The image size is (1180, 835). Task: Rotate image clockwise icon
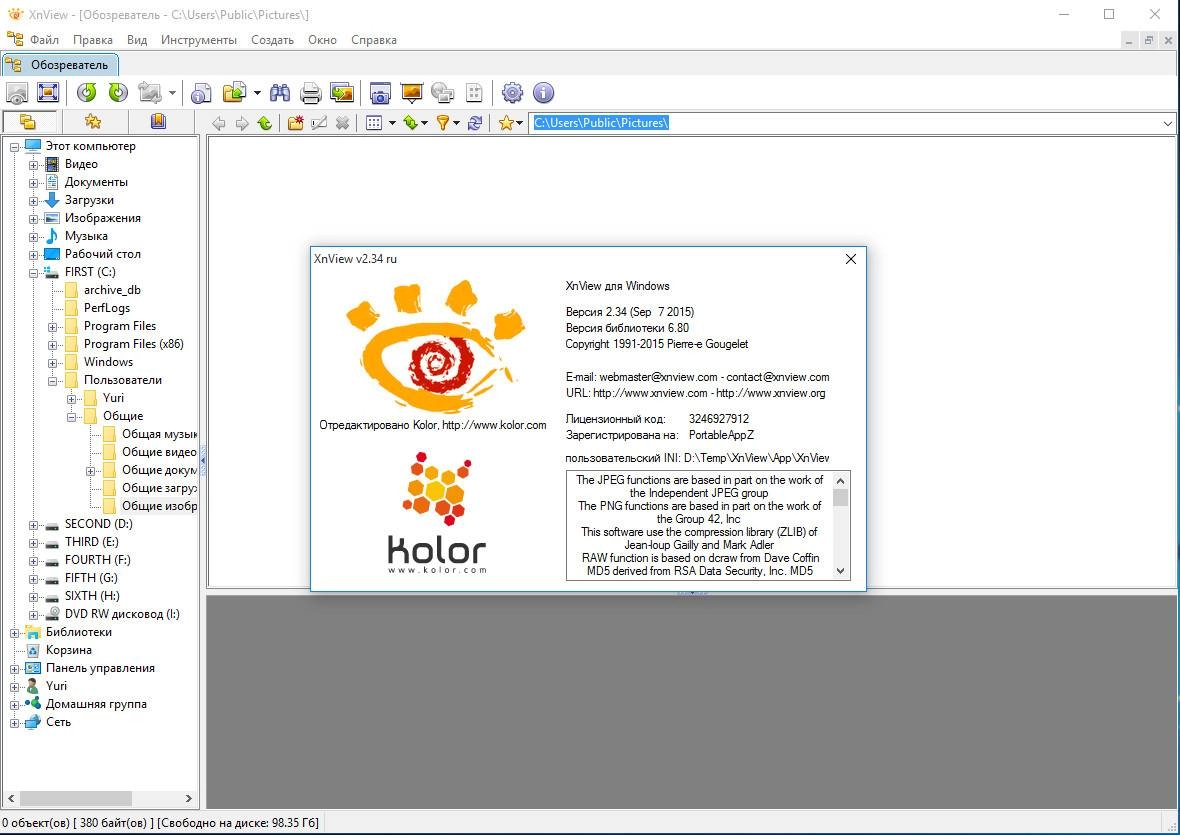click(x=118, y=93)
